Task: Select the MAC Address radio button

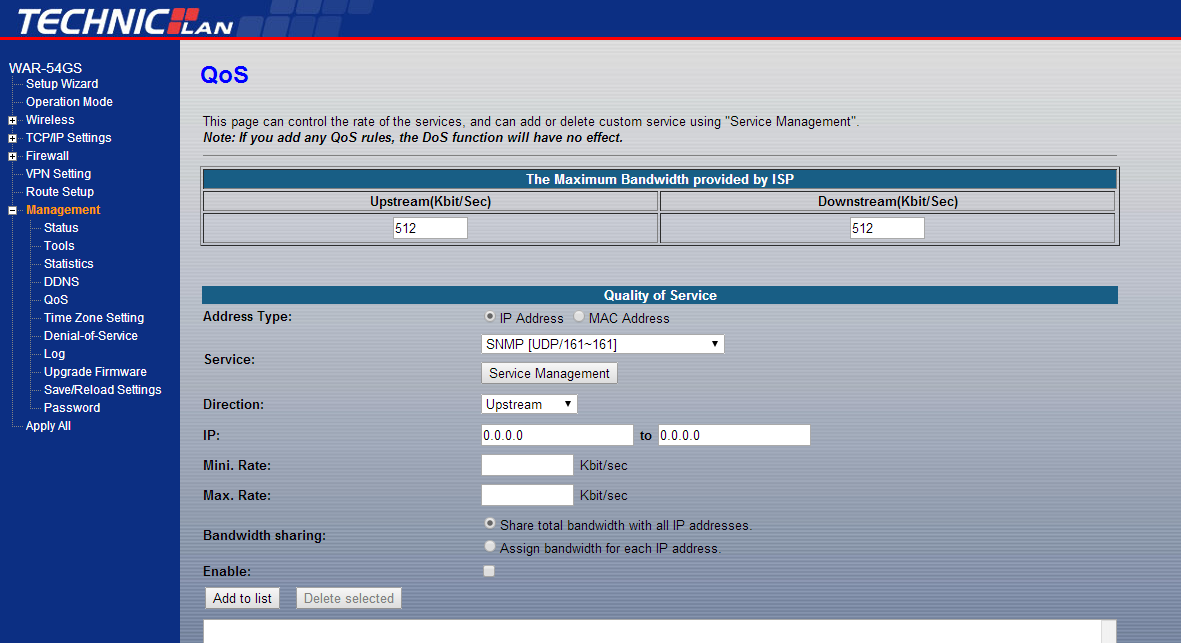Action: pos(578,317)
